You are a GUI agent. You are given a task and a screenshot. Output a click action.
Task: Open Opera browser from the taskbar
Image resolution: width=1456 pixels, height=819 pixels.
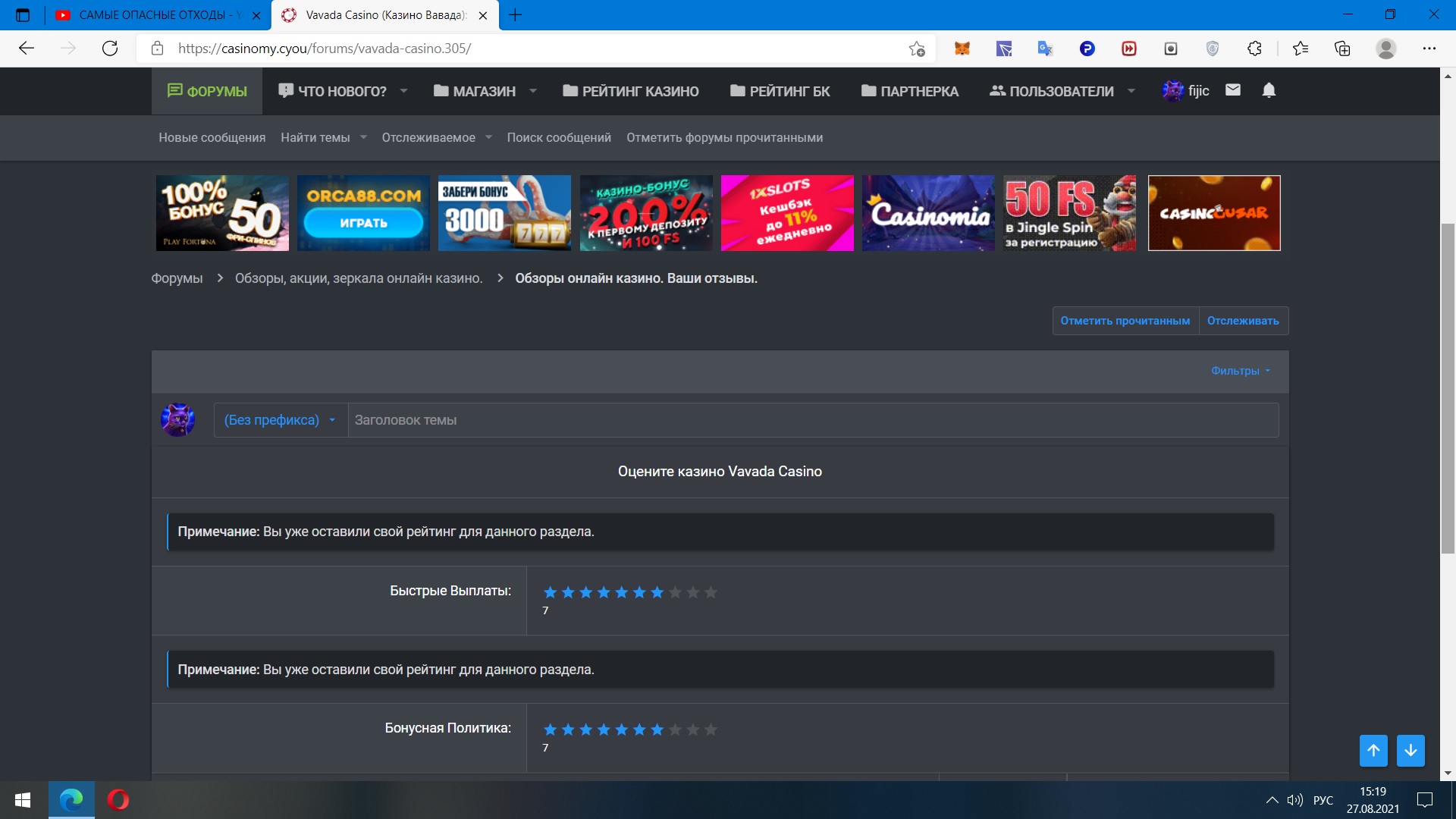[x=118, y=800]
